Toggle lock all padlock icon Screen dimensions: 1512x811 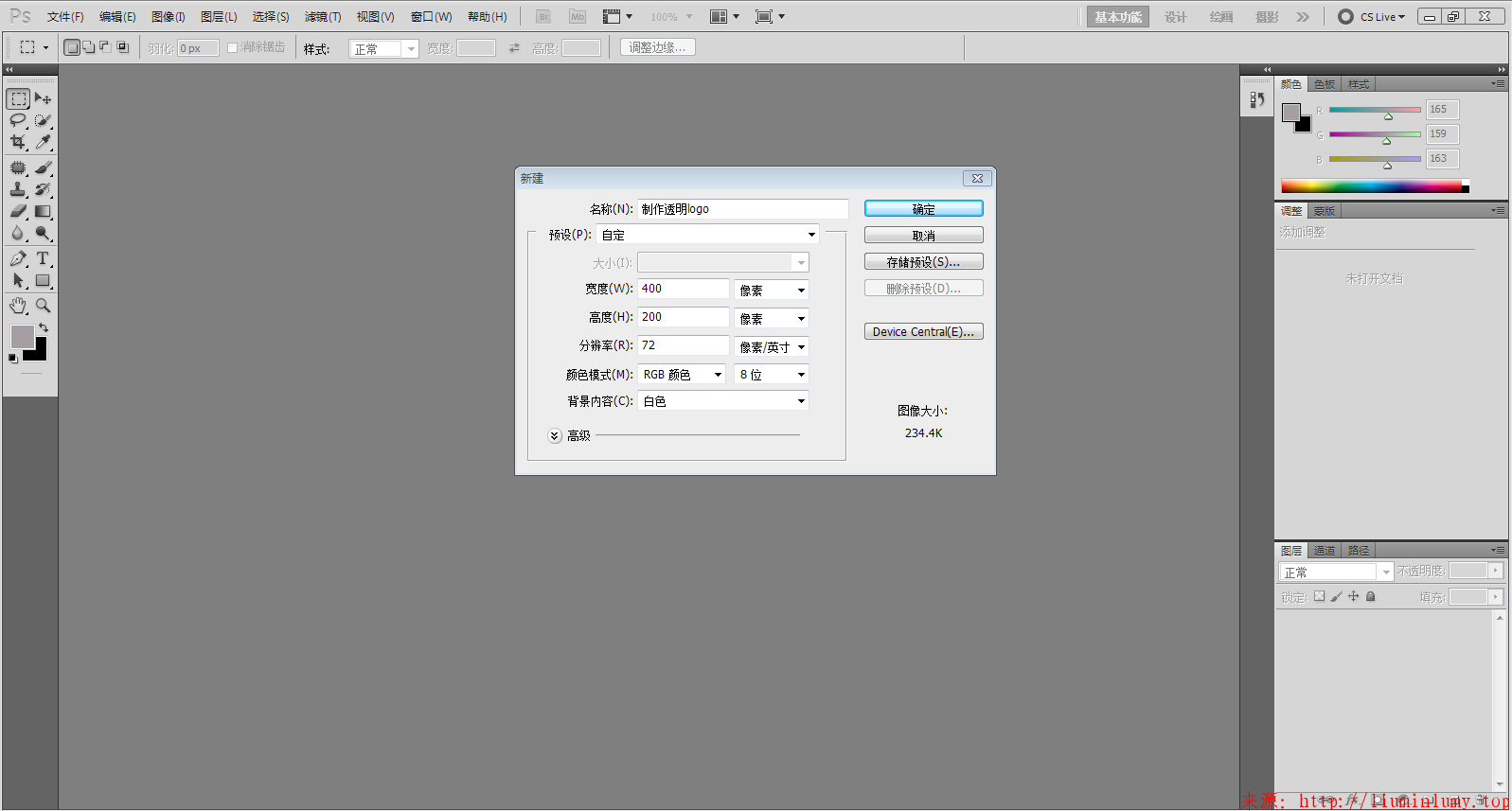point(1370,596)
